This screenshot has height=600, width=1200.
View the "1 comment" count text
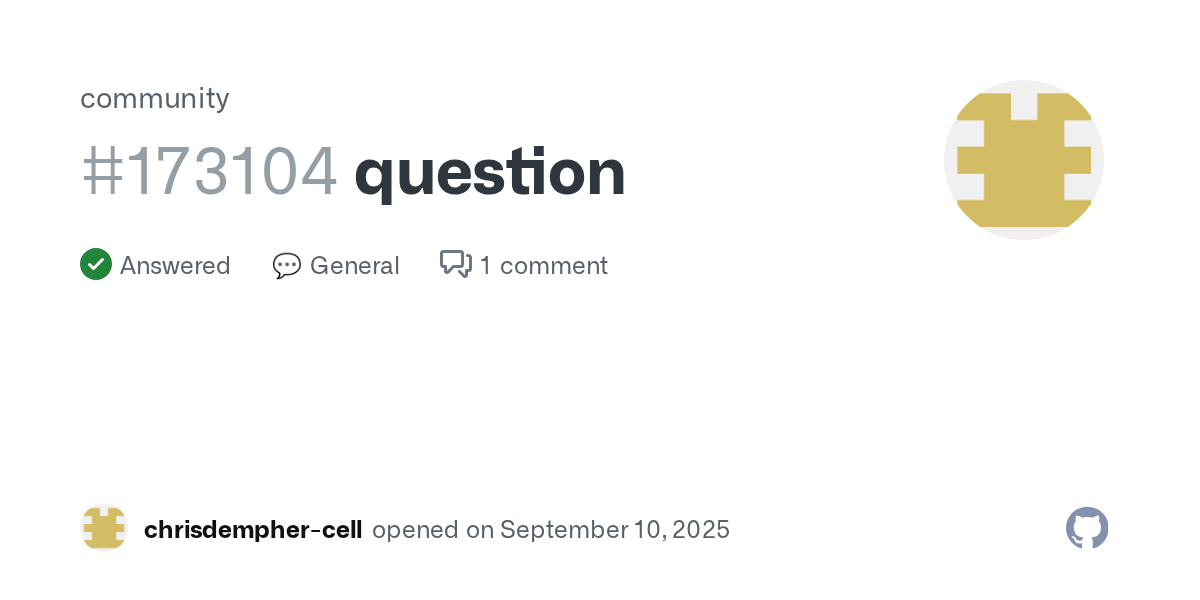coord(543,266)
